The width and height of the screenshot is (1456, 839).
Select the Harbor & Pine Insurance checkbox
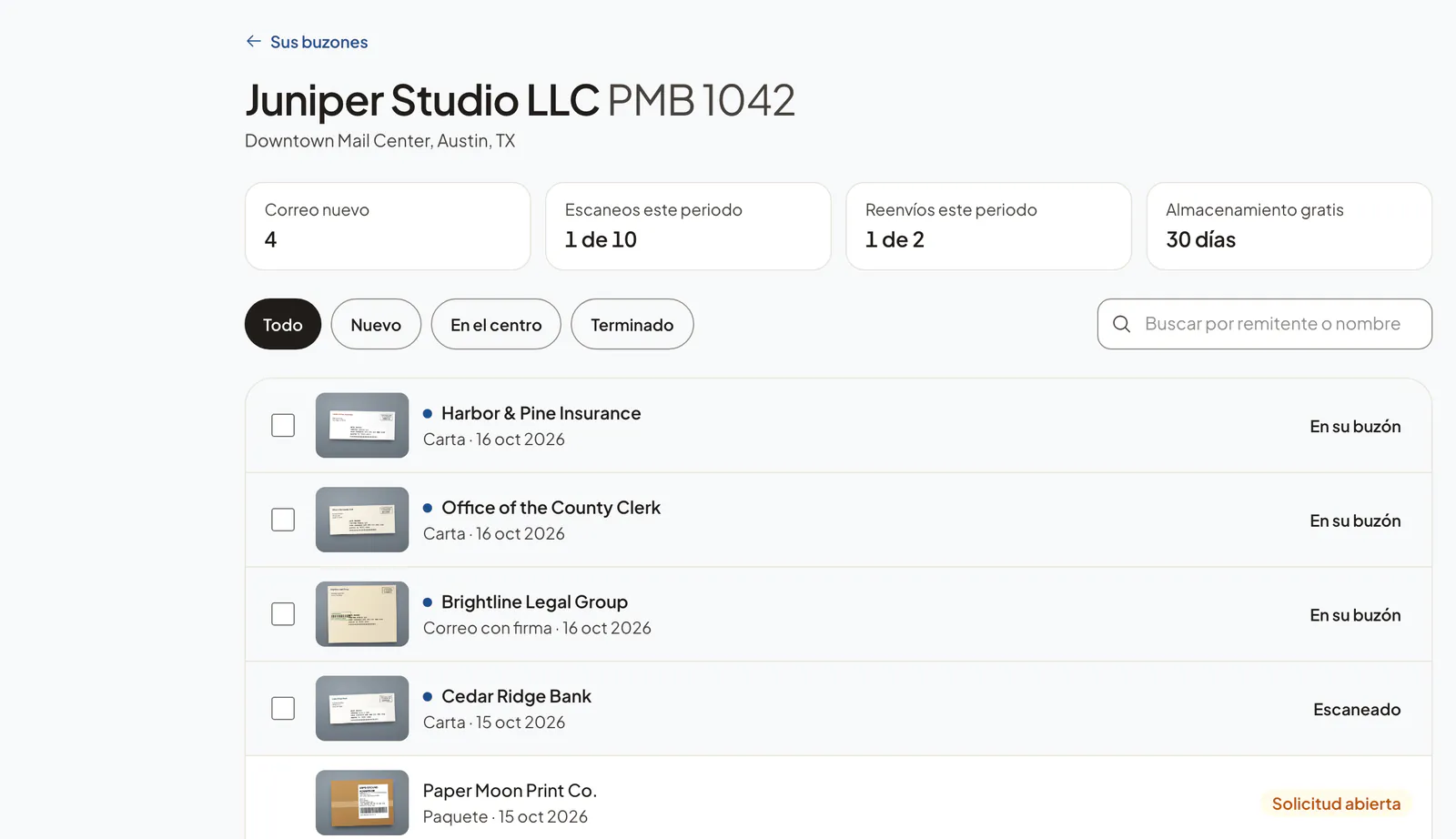click(283, 425)
